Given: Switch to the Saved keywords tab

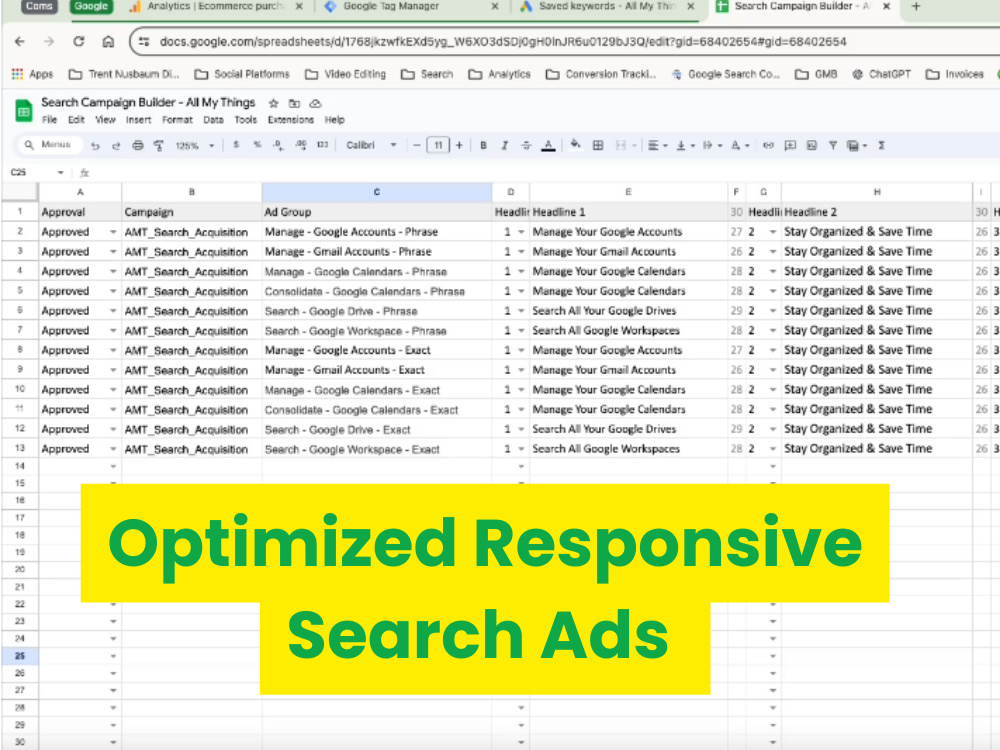Looking at the screenshot, I should pyautogui.click(x=607, y=6).
